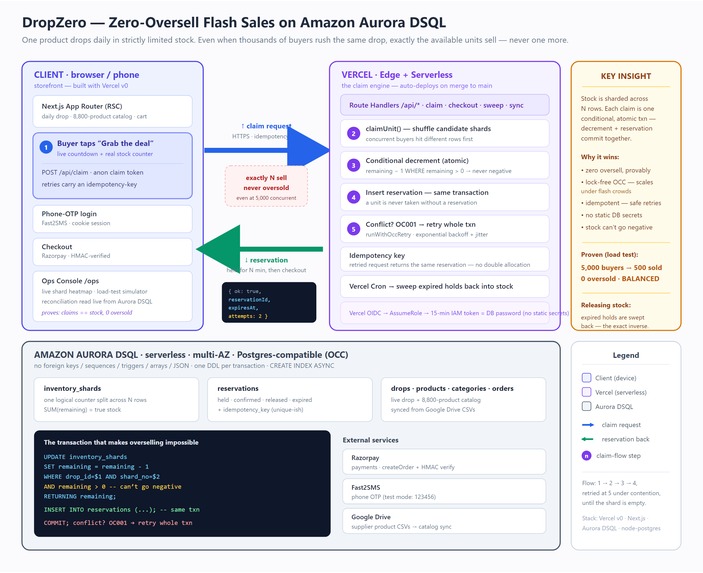Click the reservations table card title
The width and height of the screenshot is (703, 573).
click(238, 388)
